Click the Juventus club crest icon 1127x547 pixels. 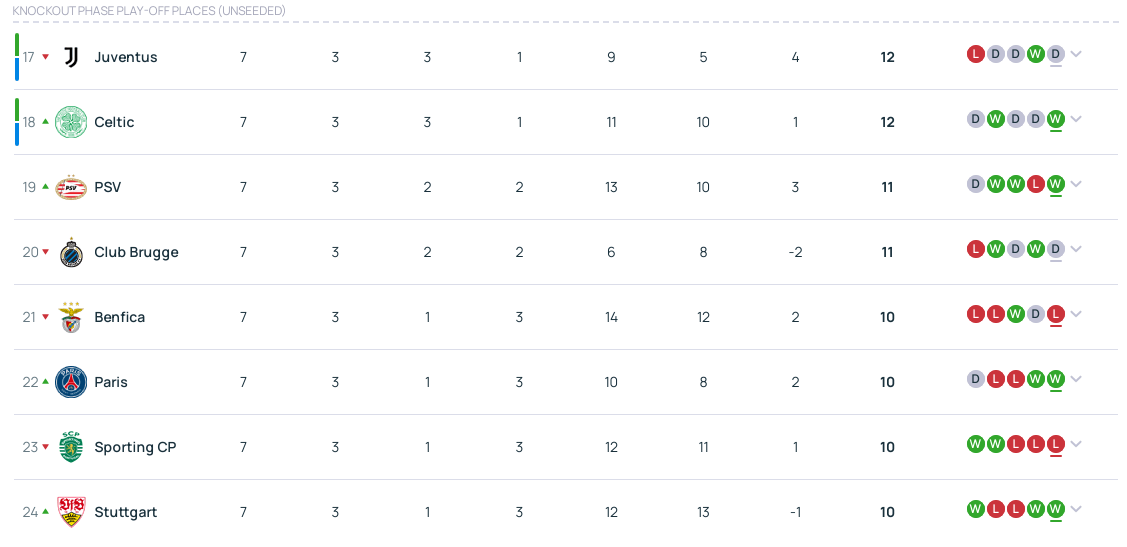71,57
